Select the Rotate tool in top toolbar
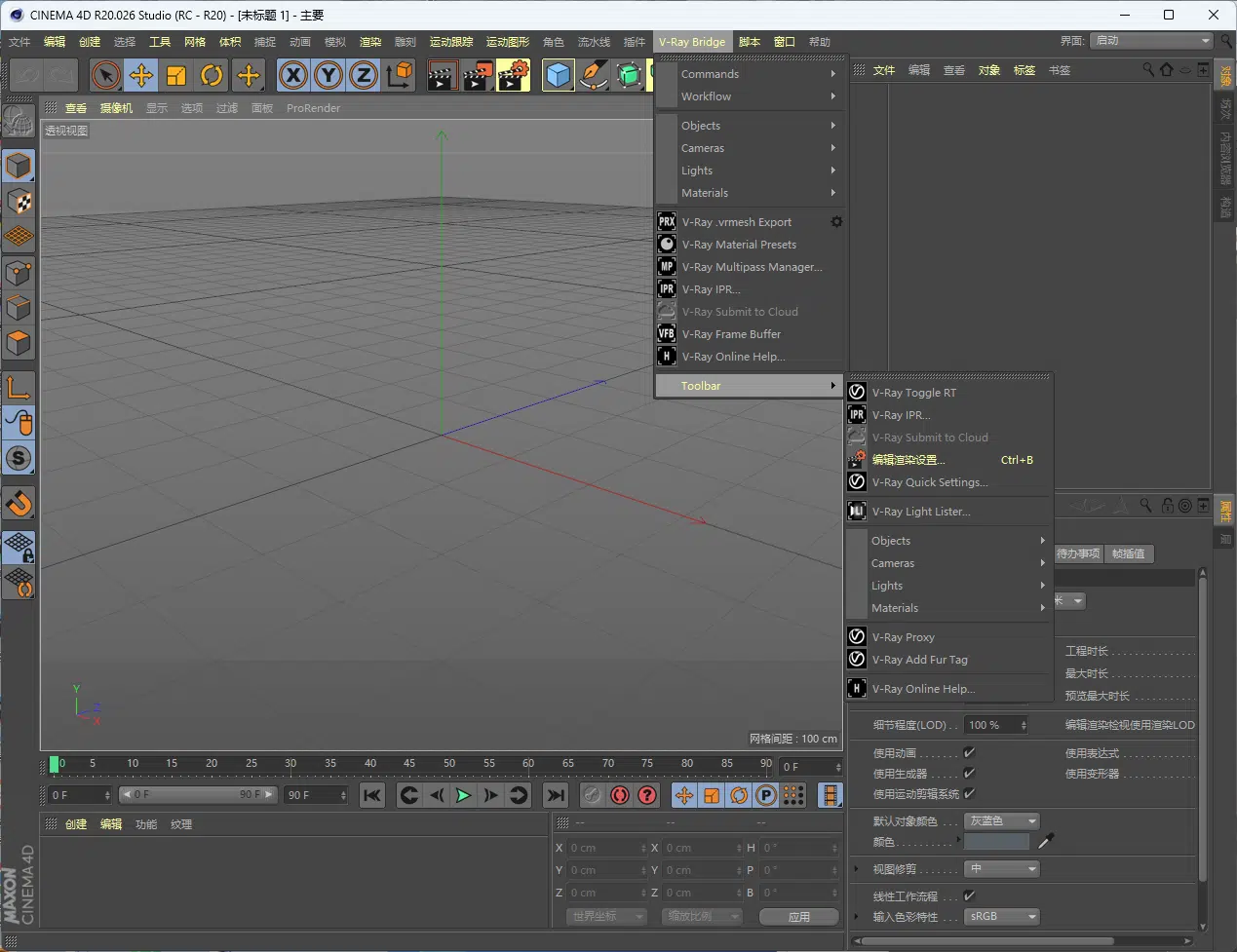1237x952 pixels. coord(212,75)
